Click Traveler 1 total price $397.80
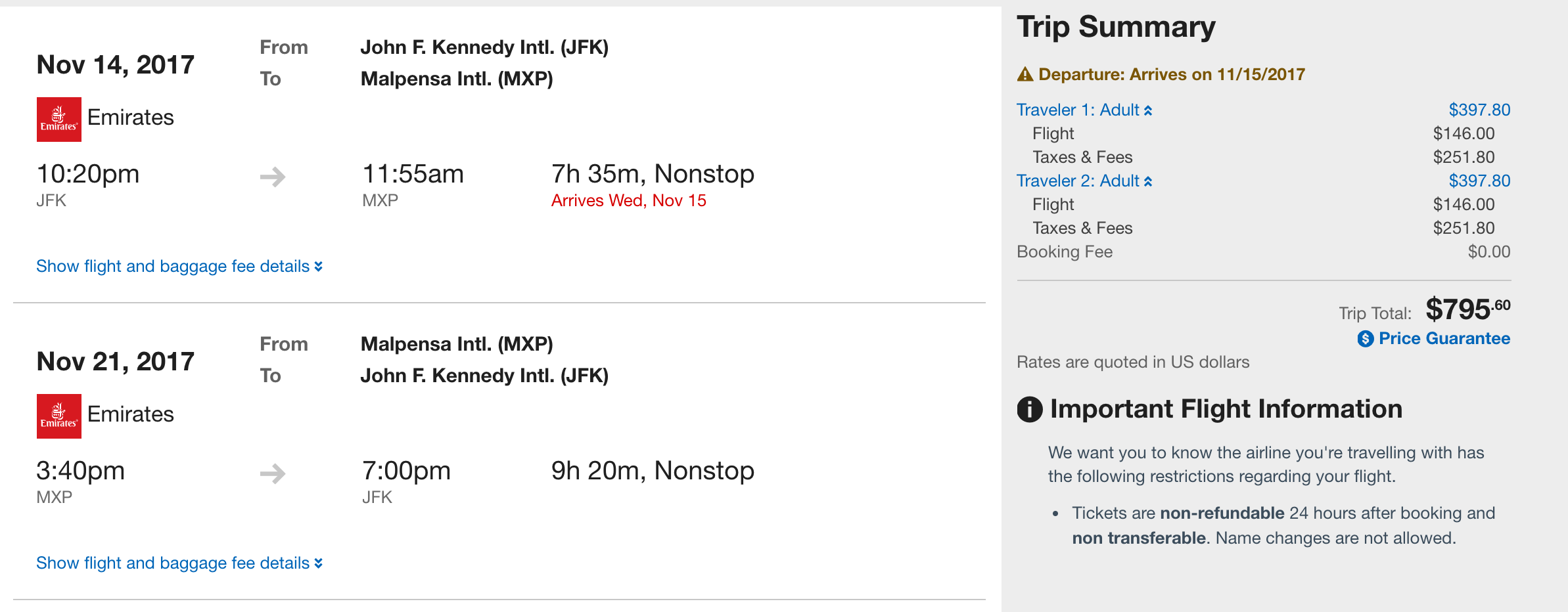The height and width of the screenshot is (612, 1568). [1479, 110]
